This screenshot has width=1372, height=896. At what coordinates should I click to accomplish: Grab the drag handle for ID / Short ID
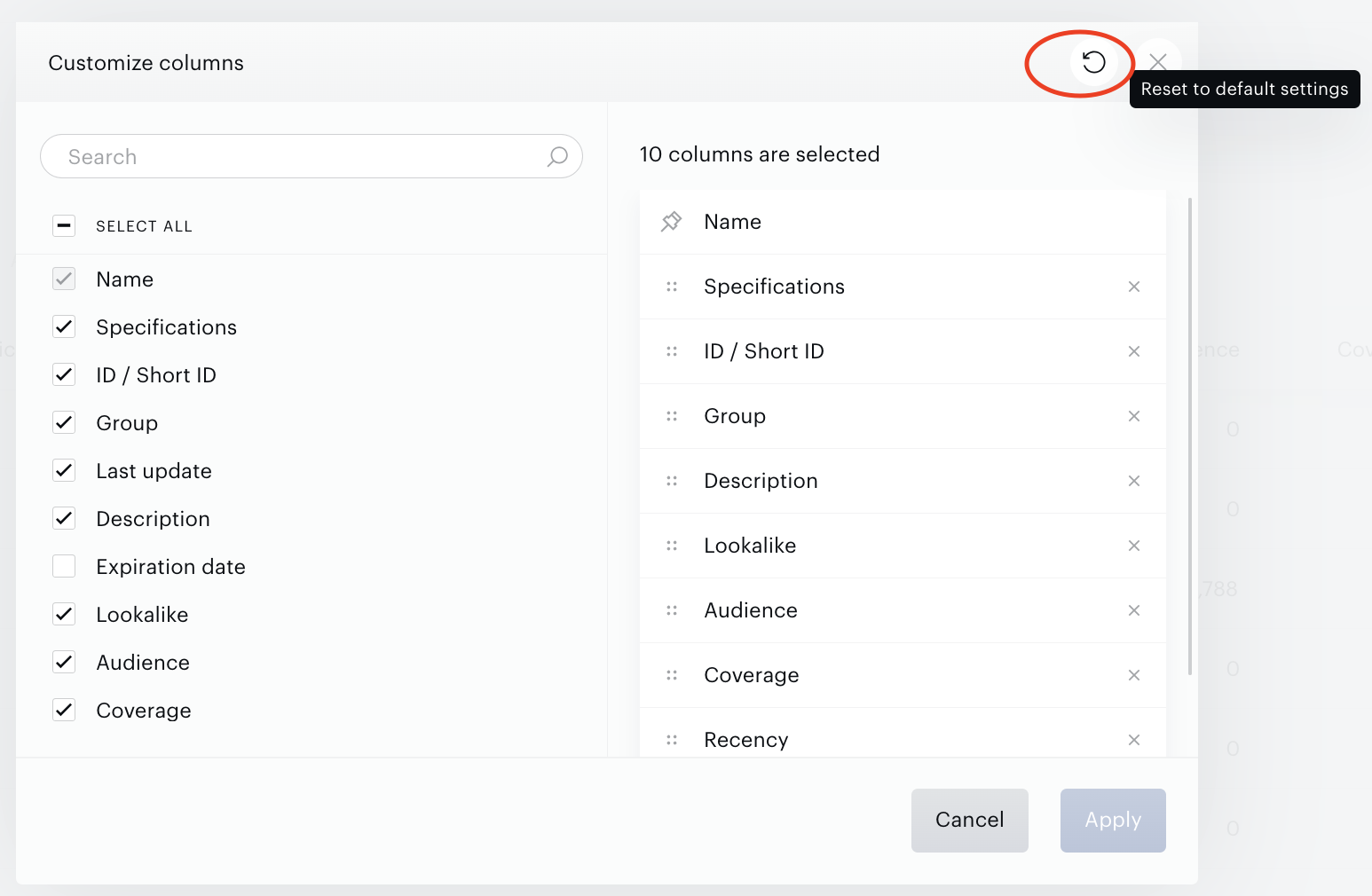click(672, 351)
